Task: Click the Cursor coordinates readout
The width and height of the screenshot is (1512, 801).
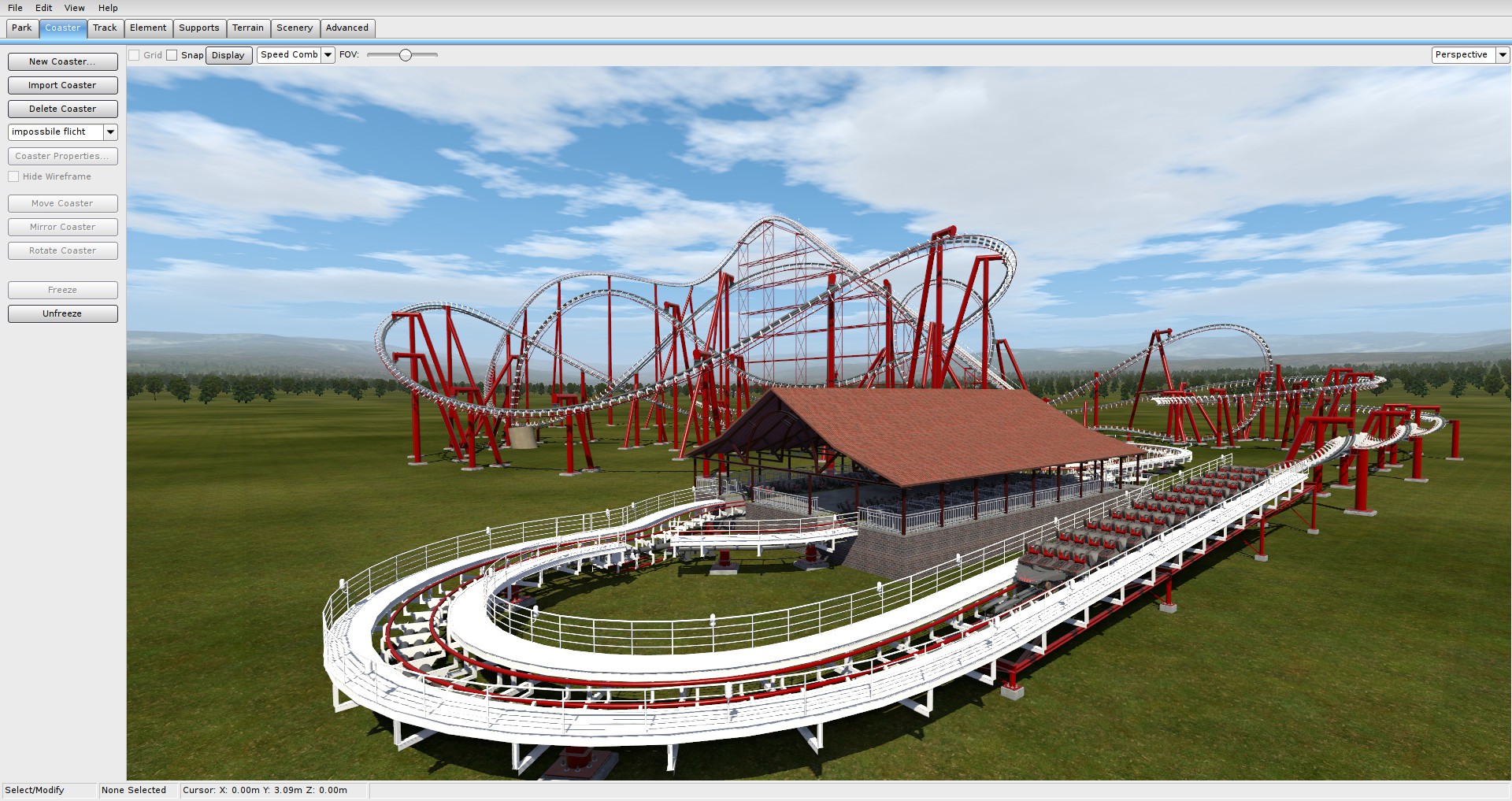Action: pyautogui.click(x=265, y=790)
